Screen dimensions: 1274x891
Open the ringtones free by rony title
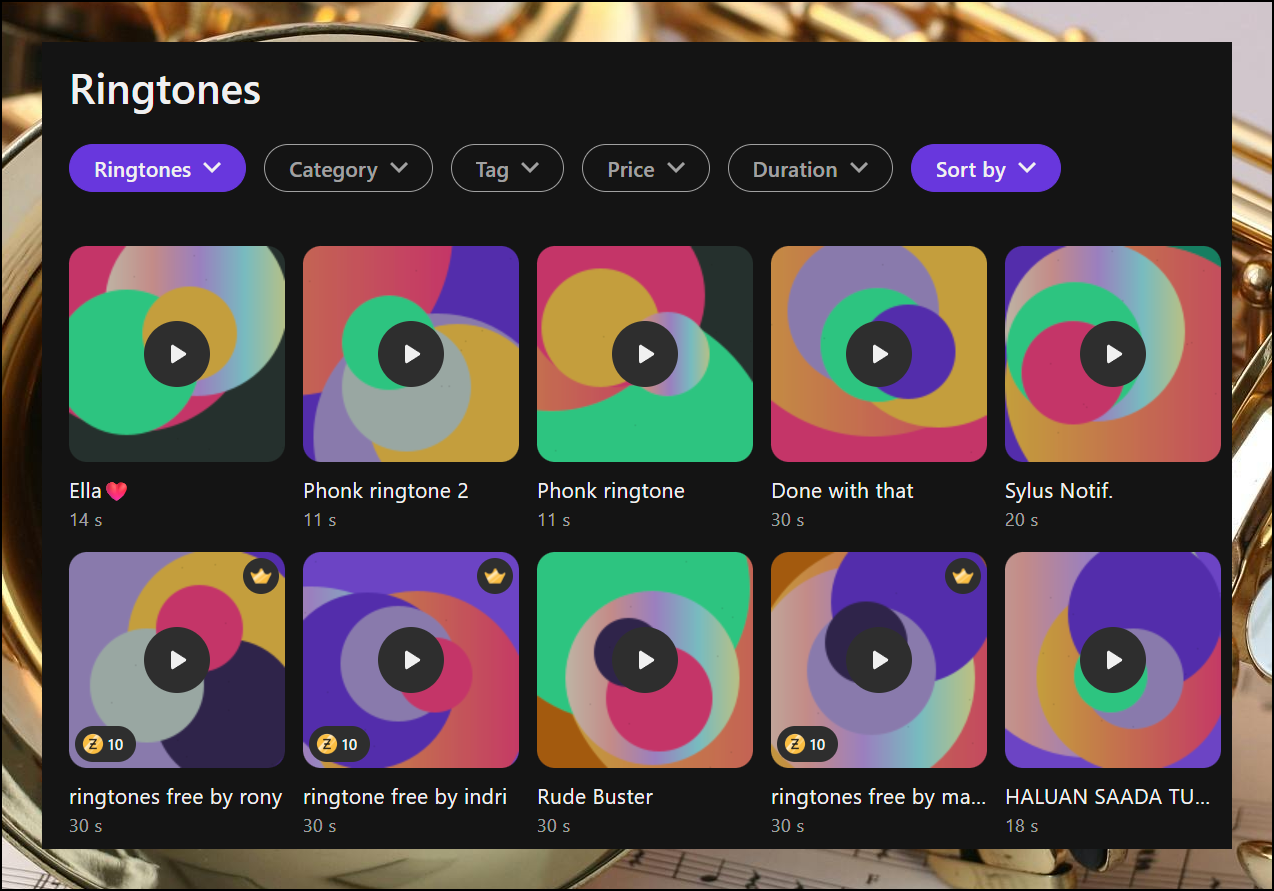point(176,797)
